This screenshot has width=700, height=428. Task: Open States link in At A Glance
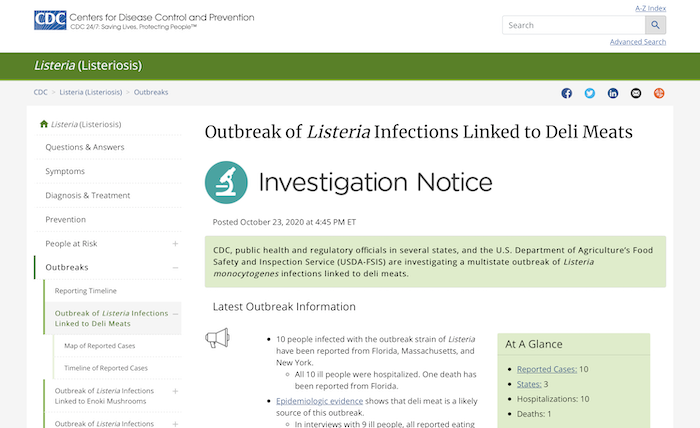529,384
